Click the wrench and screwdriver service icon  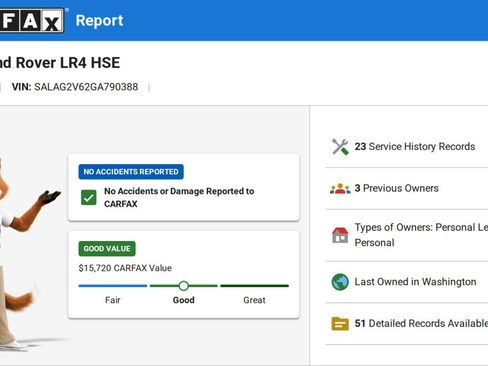pos(340,147)
